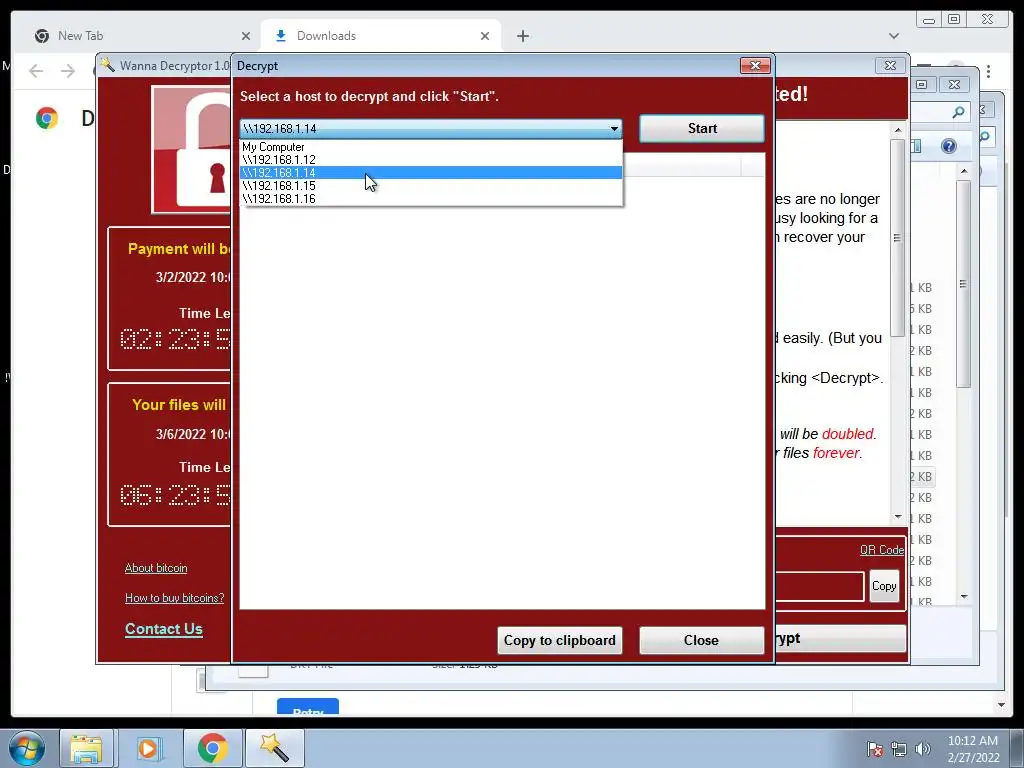Screen dimensions: 1024x768
Task: Open Chrome's tab search chevron
Action: [x=893, y=36]
